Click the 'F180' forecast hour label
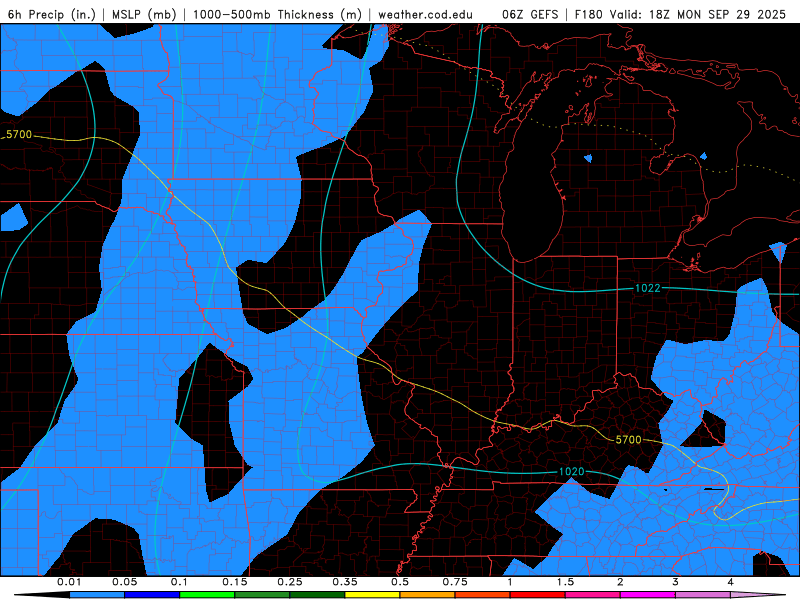Viewport: 800px width, 600px height. [x=589, y=14]
